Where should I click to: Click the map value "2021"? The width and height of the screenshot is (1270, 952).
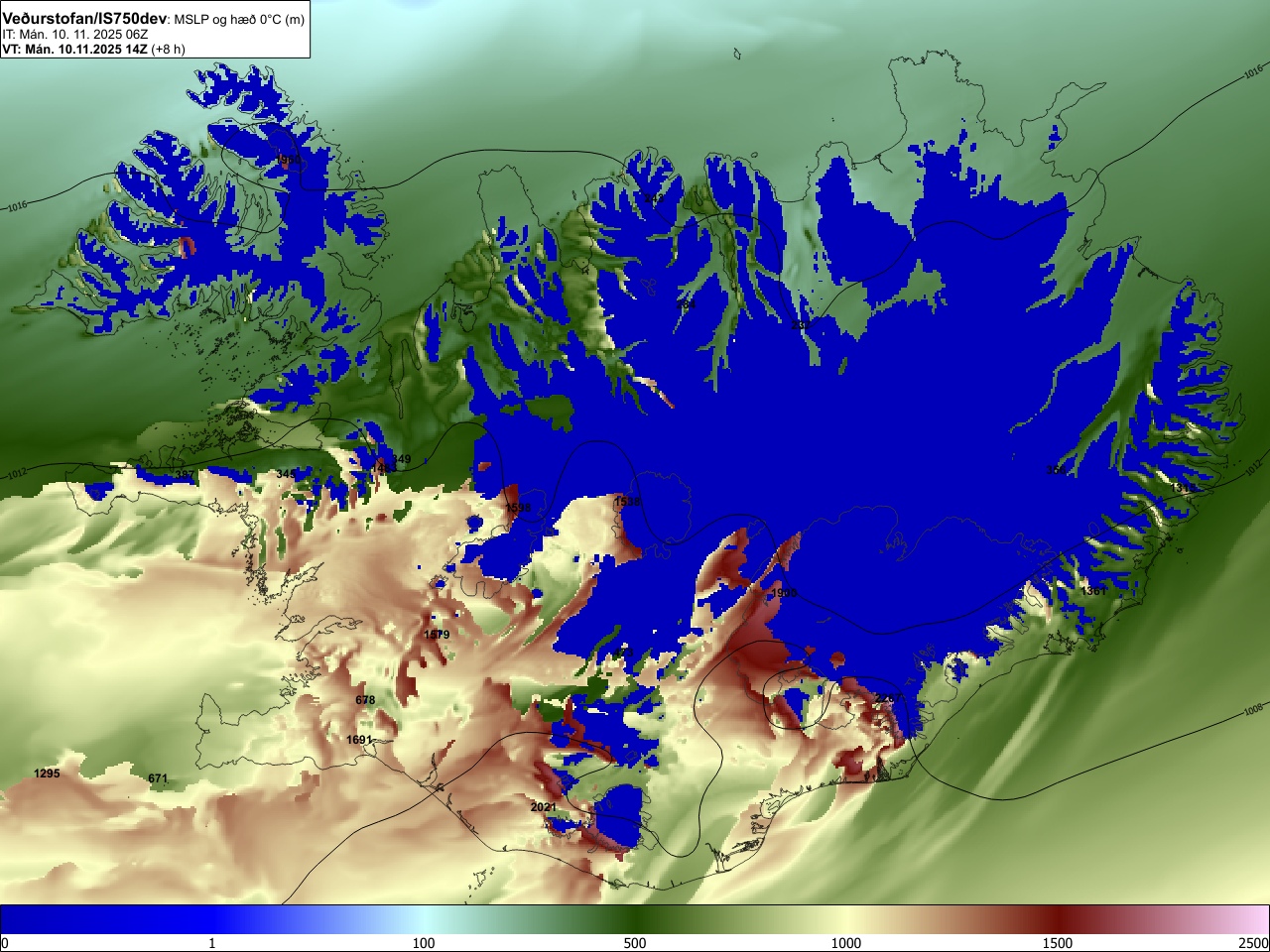point(544,807)
